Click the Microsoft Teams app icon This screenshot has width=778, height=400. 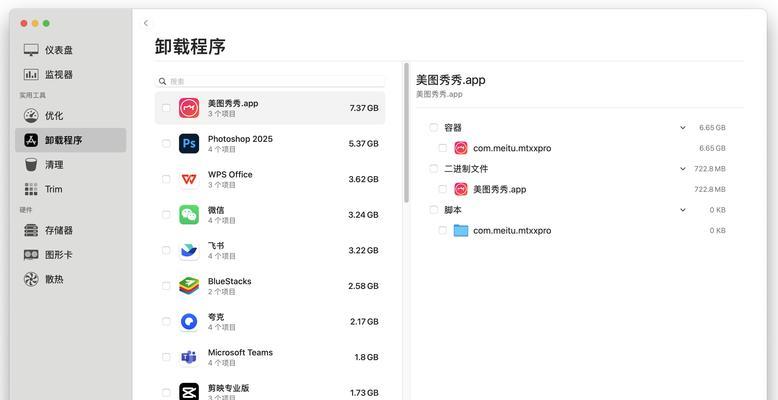[x=189, y=357]
